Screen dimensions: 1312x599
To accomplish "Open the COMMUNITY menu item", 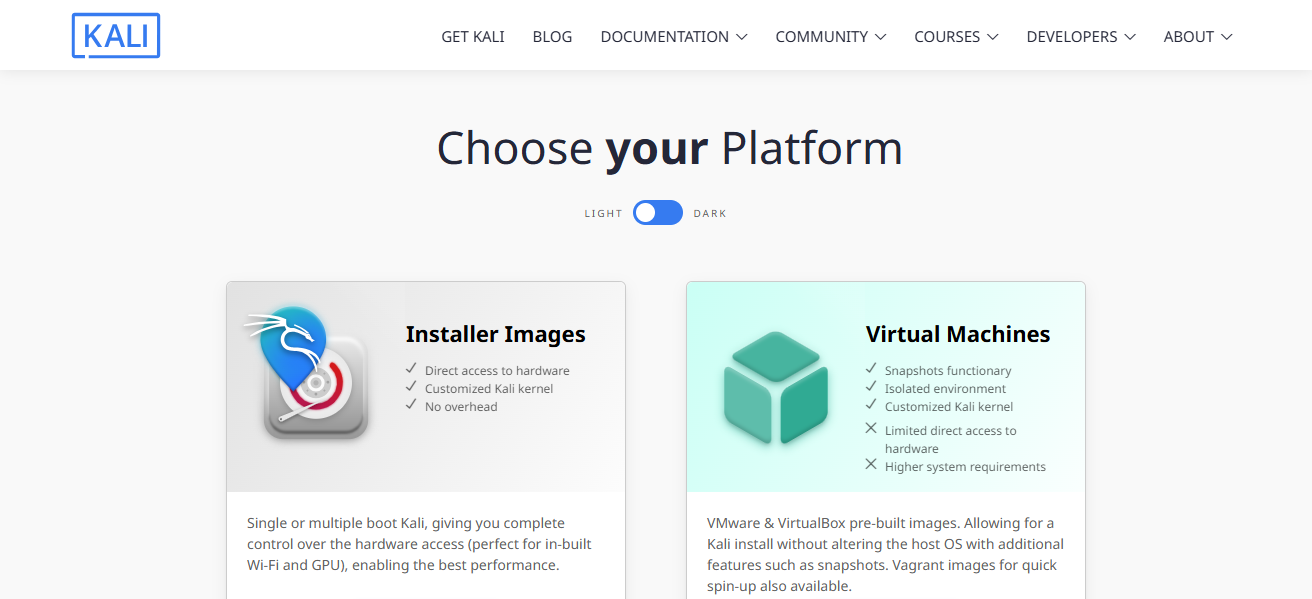I will 822,37.
